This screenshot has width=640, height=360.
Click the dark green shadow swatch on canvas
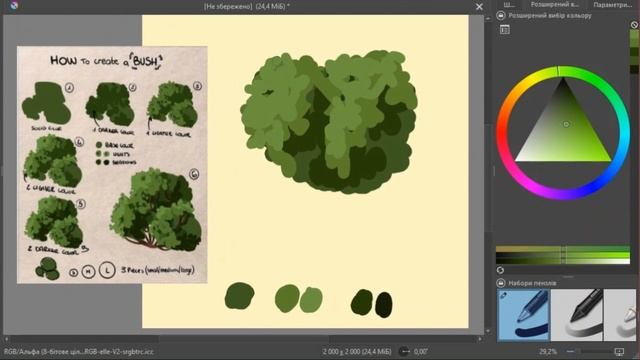click(x=362, y=302)
